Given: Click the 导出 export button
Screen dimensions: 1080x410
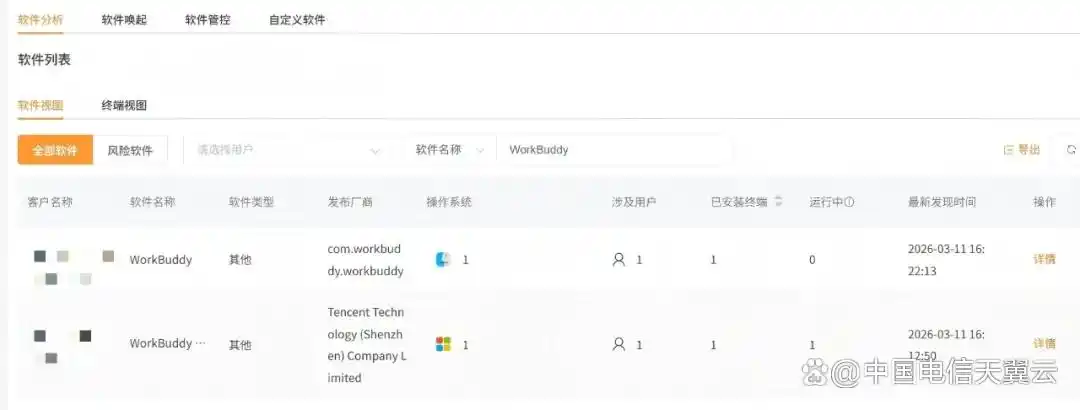Looking at the screenshot, I should (1022, 150).
